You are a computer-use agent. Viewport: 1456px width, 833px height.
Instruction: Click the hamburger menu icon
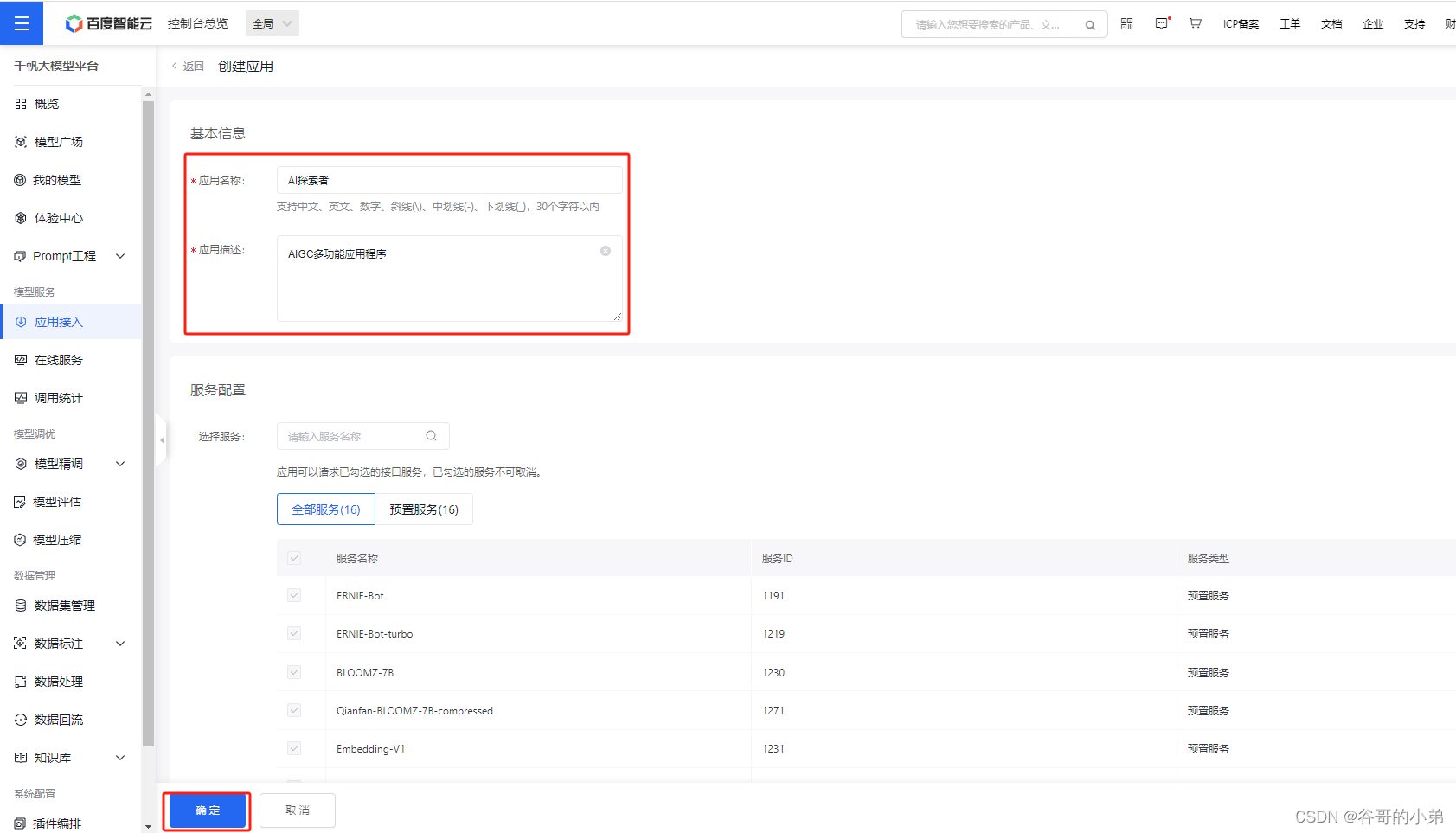pos(22,23)
